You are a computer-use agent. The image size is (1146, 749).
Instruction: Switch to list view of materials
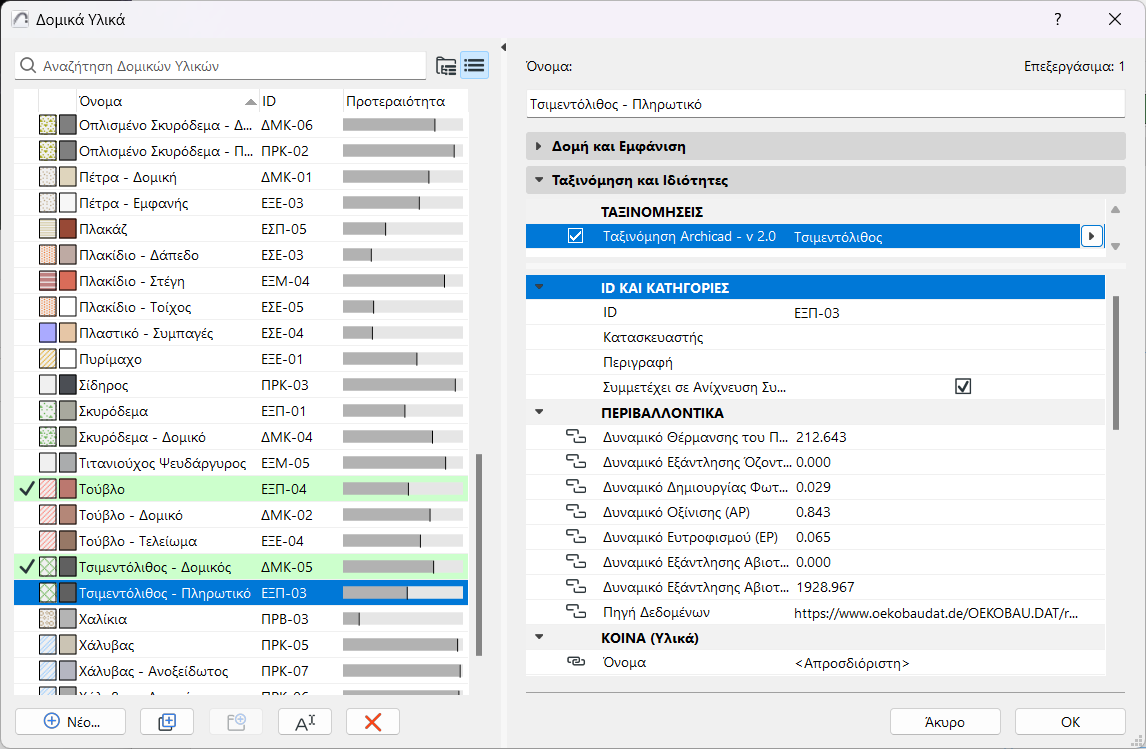[475, 66]
